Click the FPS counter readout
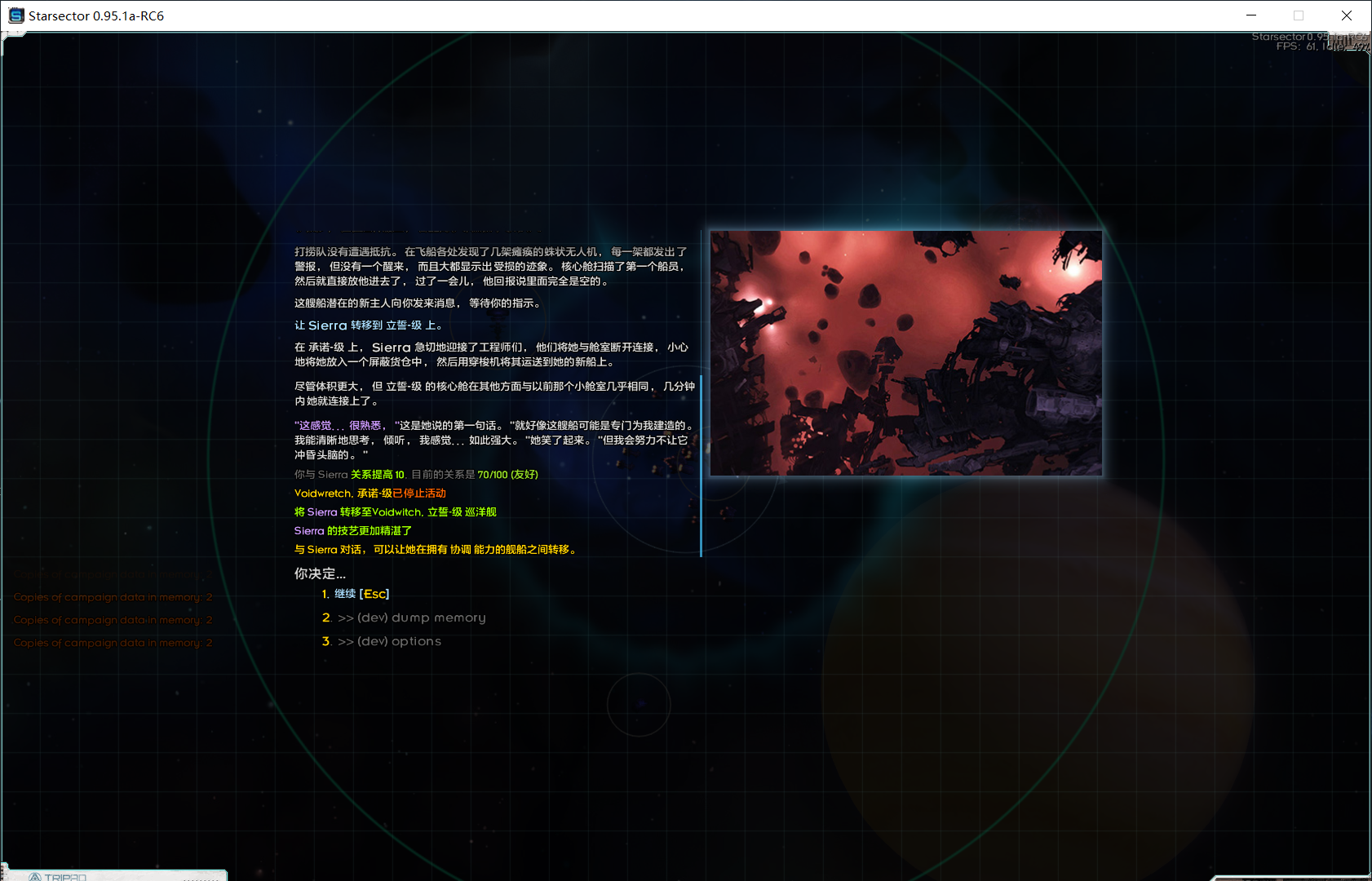1372x881 pixels. click(1297, 46)
